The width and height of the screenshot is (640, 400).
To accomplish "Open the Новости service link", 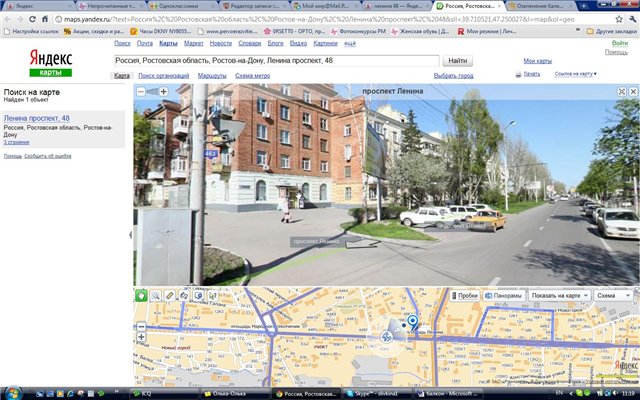I will point(221,43).
